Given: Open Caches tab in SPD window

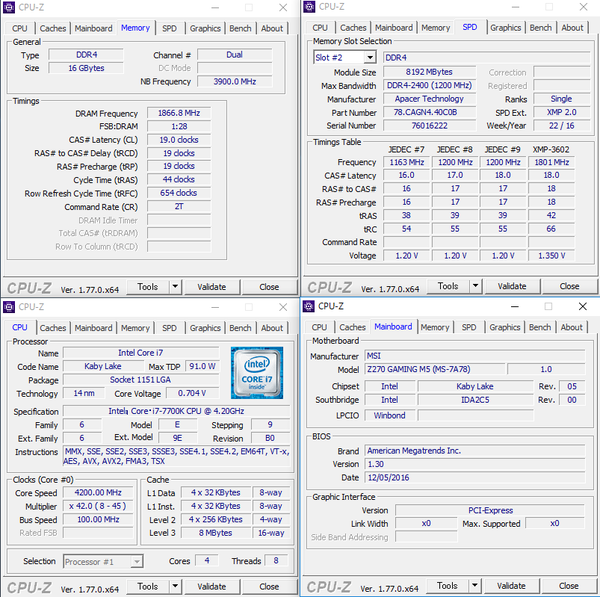Looking at the screenshot, I should [x=353, y=28].
